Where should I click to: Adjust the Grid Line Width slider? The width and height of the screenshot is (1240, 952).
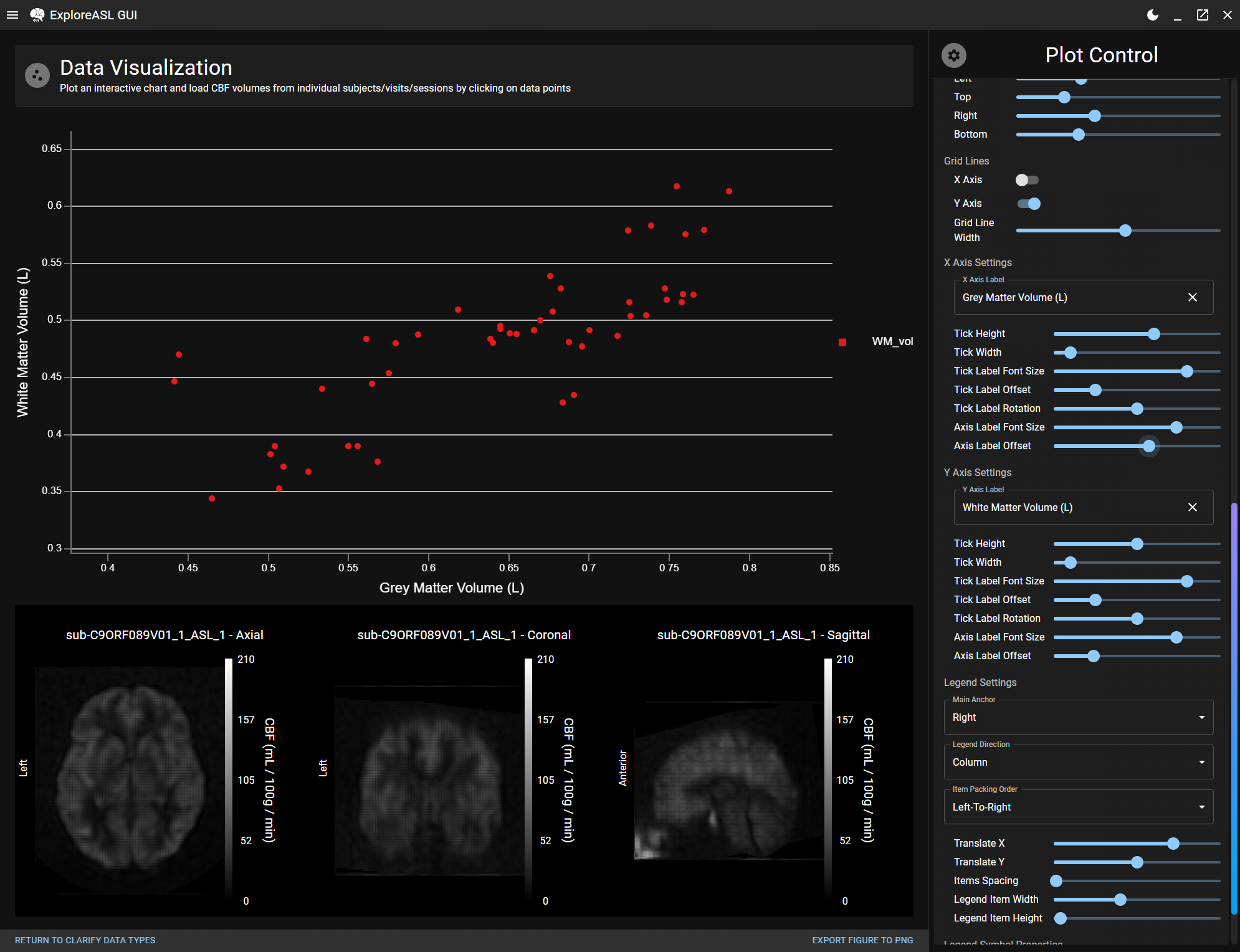pos(1125,231)
